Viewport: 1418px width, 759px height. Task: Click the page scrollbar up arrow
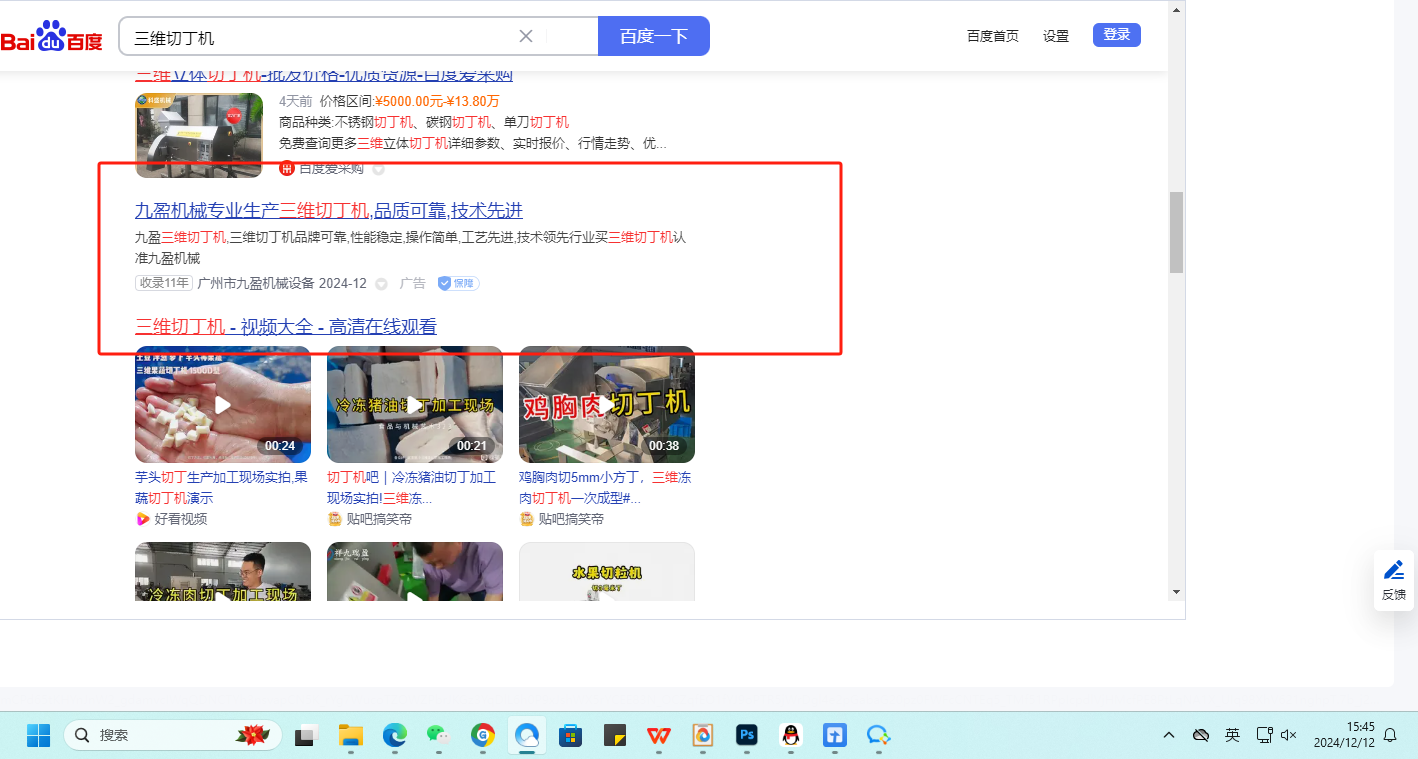click(1176, 10)
